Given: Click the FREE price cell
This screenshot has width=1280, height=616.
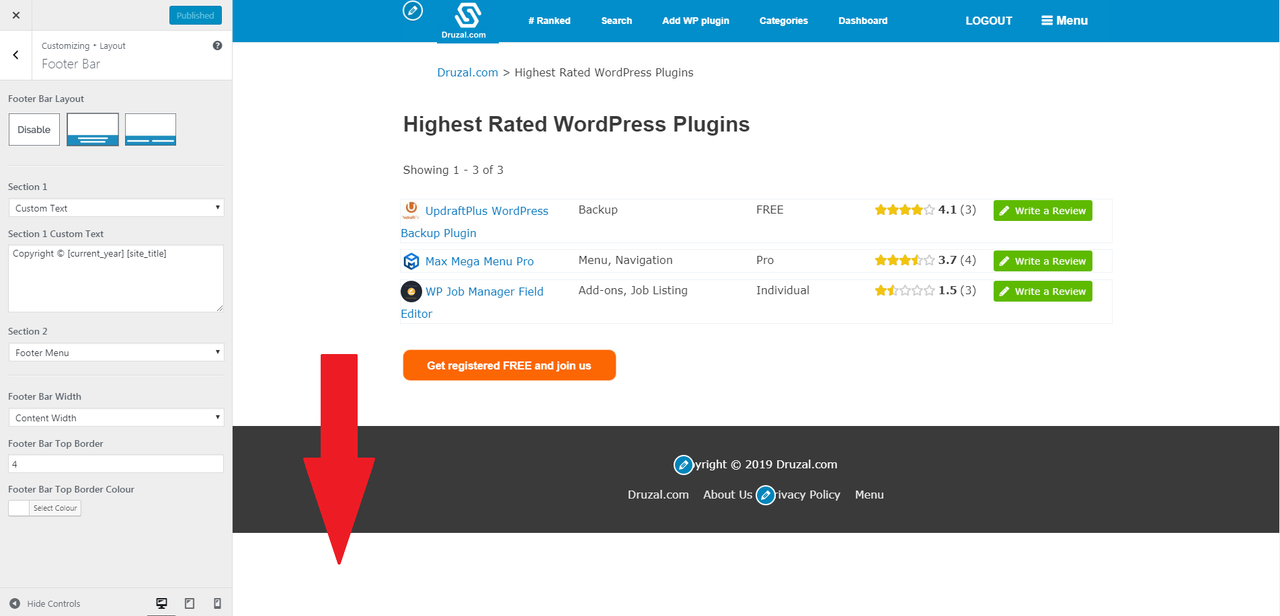Looking at the screenshot, I should tap(770, 210).
